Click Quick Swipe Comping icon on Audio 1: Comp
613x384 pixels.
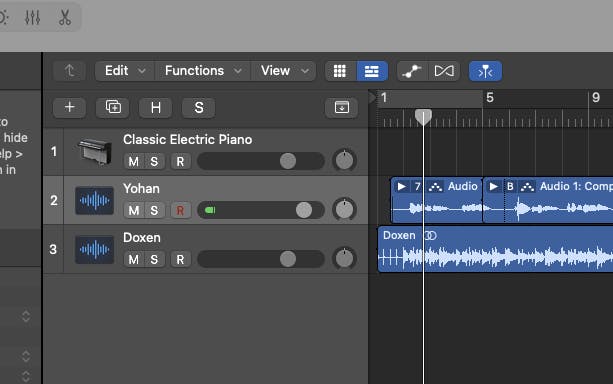[527, 187]
